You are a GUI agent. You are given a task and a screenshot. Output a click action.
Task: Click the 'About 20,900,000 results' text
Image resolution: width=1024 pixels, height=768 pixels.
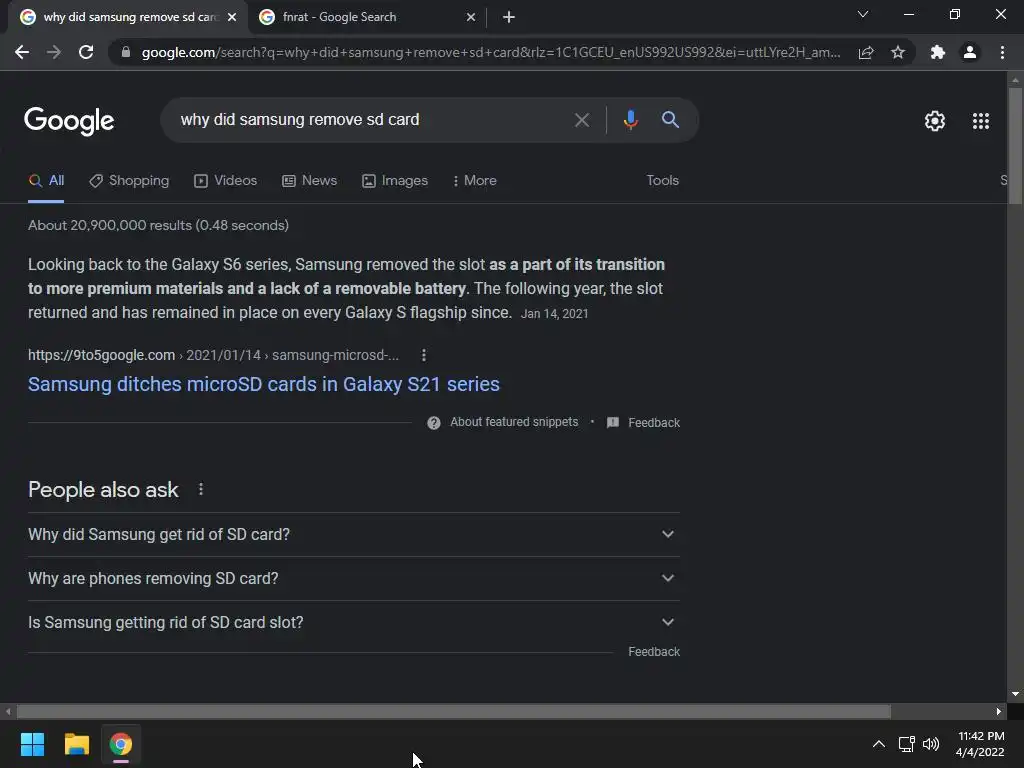tap(158, 225)
